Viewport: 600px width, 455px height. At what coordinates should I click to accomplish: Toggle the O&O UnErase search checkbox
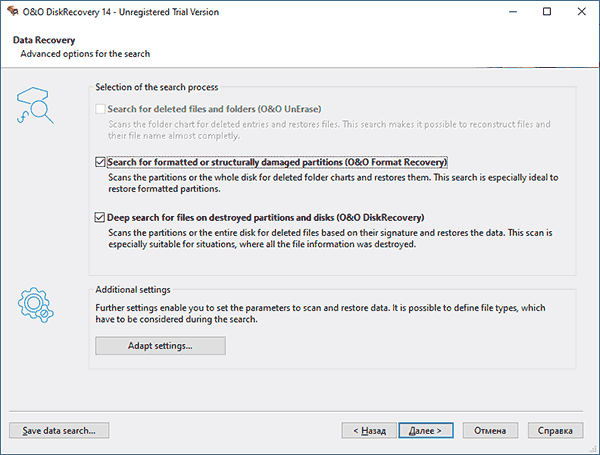pos(100,109)
